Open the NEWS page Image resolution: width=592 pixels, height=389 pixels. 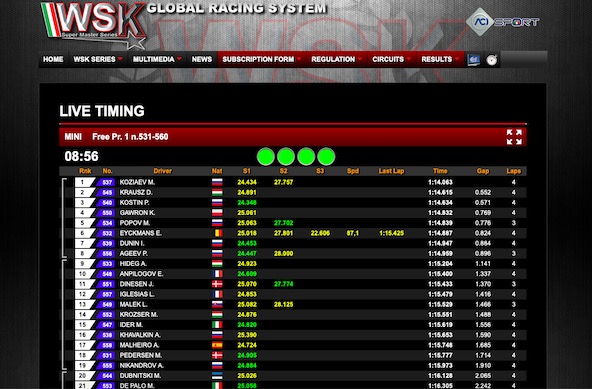point(202,59)
